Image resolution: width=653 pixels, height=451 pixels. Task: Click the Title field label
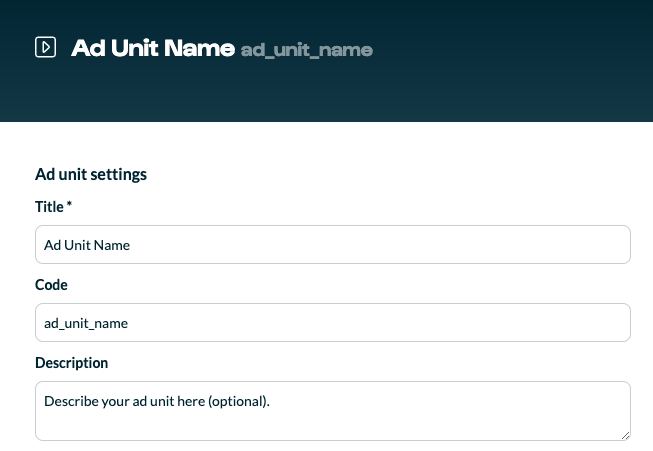49,207
